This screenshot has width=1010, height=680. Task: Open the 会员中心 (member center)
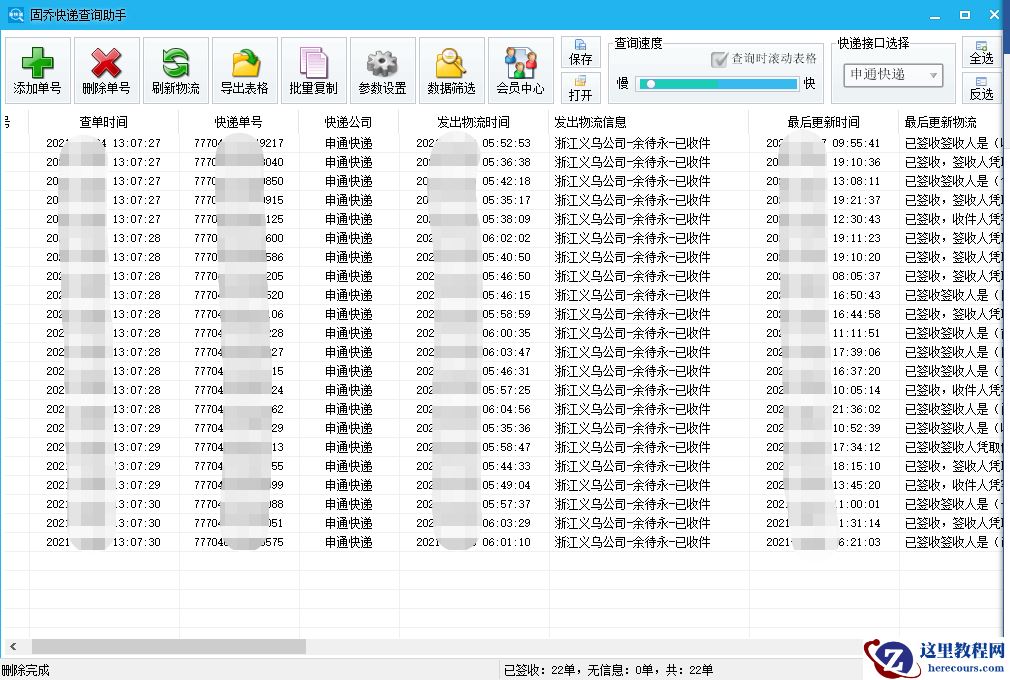519,69
